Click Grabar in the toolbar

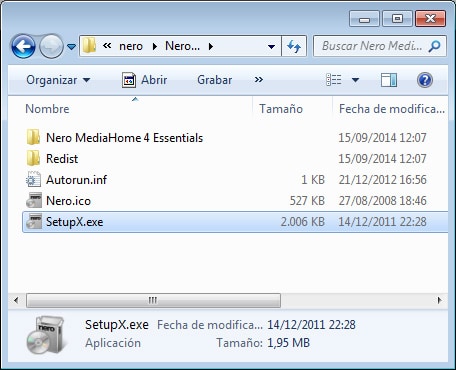215,80
